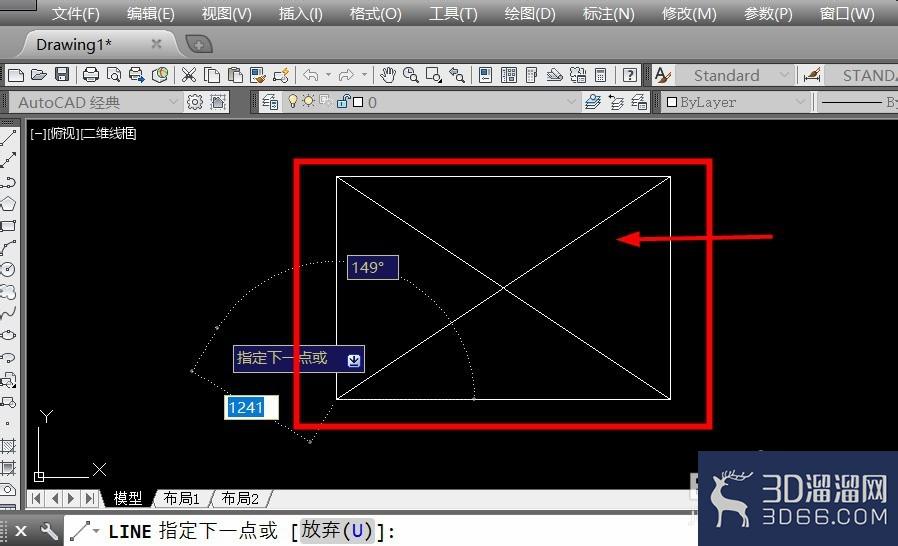Click the Help question mark icon
This screenshot has height=546, width=898.
coord(629,75)
